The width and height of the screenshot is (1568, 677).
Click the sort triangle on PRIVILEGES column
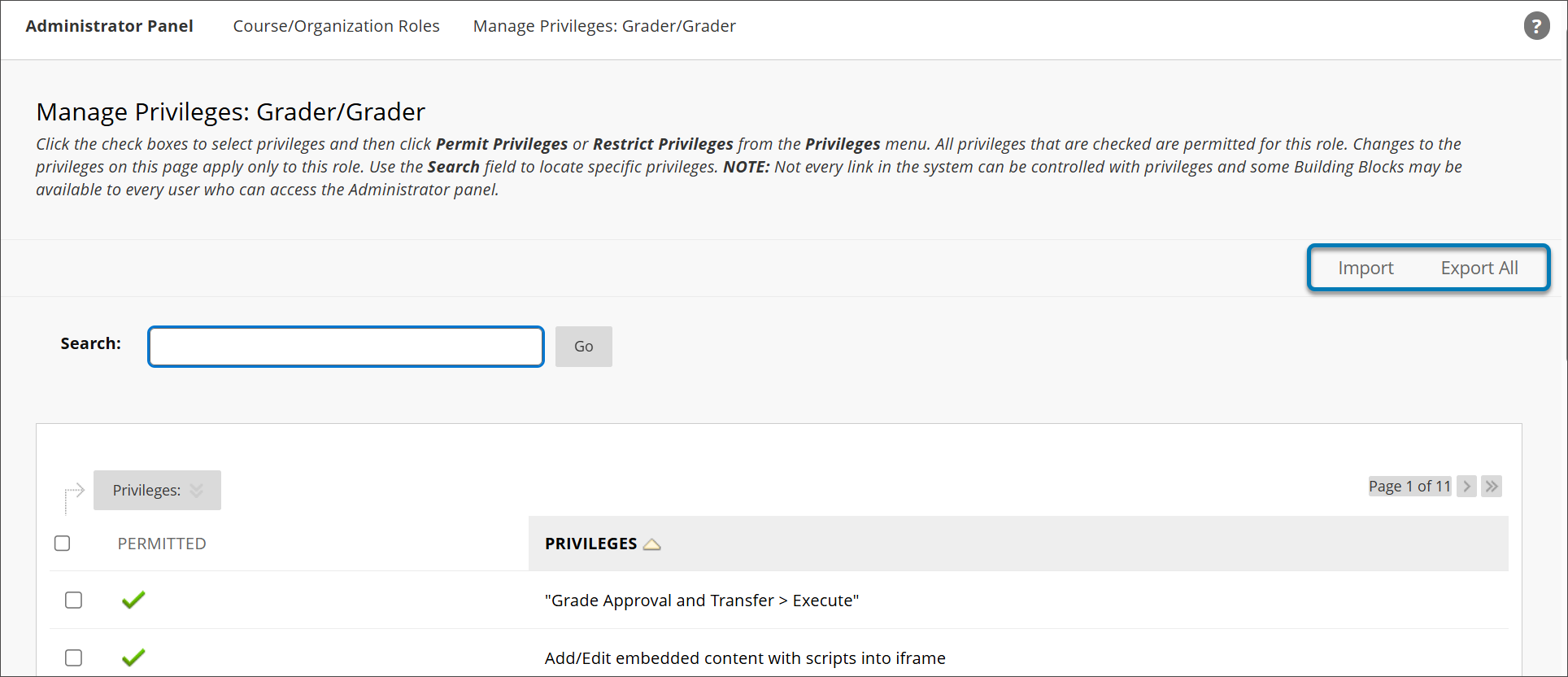point(652,544)
